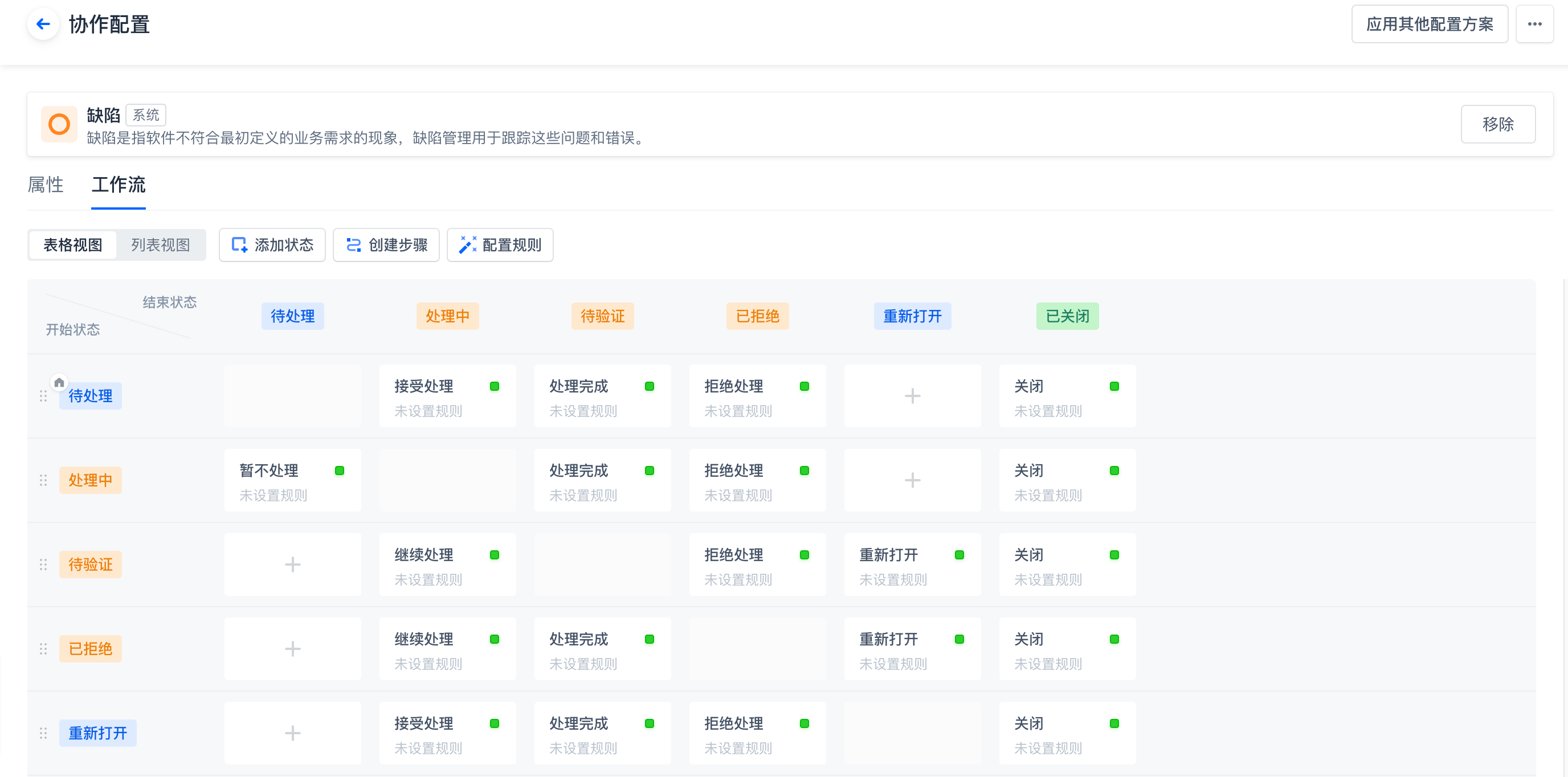The image size is (1568, 777).
Task: Click the plus in 已拒绝 to 待处理 cell
Action: tap(293, 649)
